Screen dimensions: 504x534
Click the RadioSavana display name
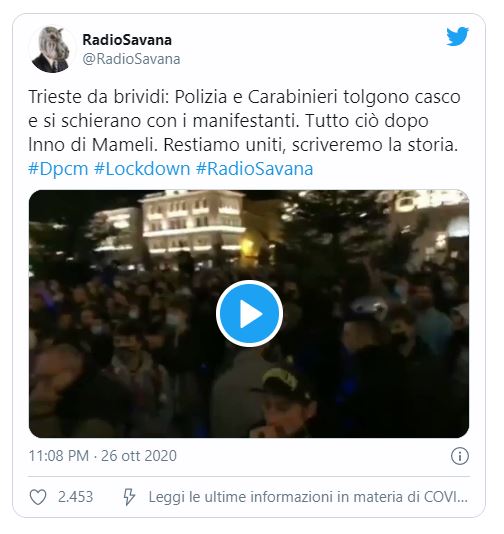tap(127, 40)
